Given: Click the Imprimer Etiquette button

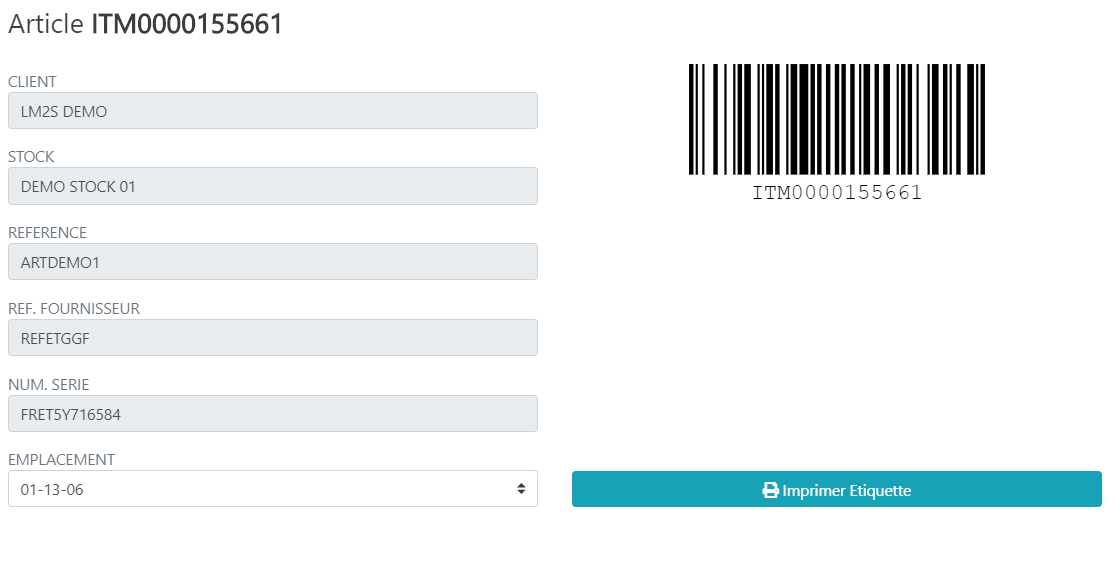Looking at the screenshot, I should click(x=836, y=489).
